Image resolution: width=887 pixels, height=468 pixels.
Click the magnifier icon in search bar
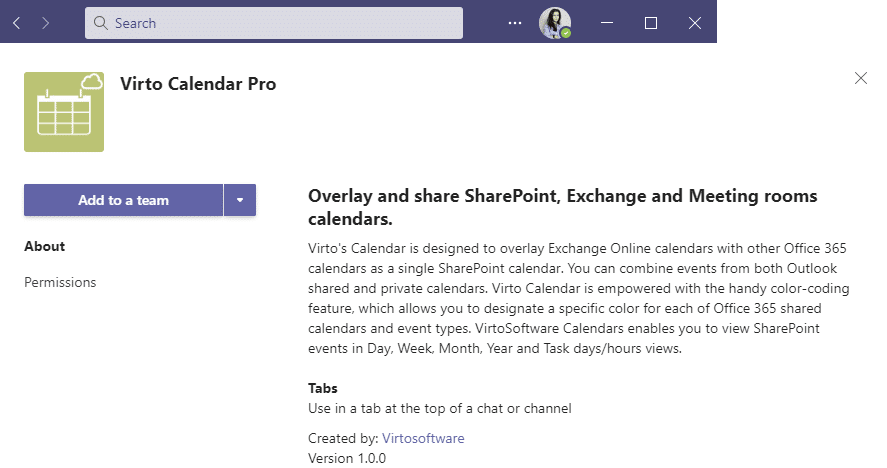(x=101, y=23)
